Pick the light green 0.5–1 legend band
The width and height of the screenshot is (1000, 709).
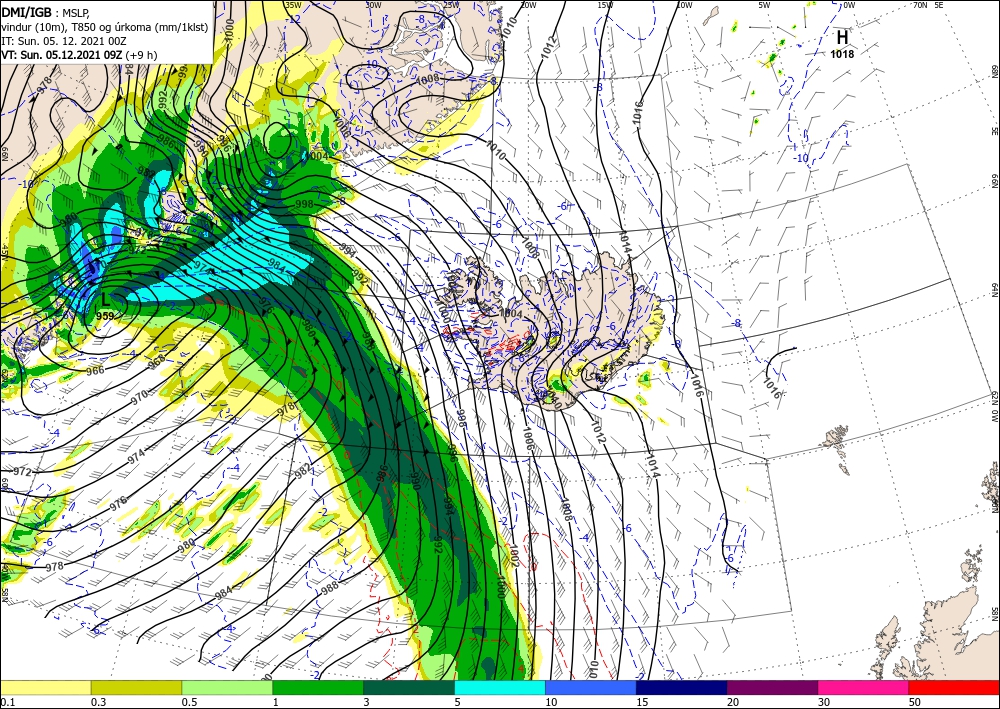[227, 687]
